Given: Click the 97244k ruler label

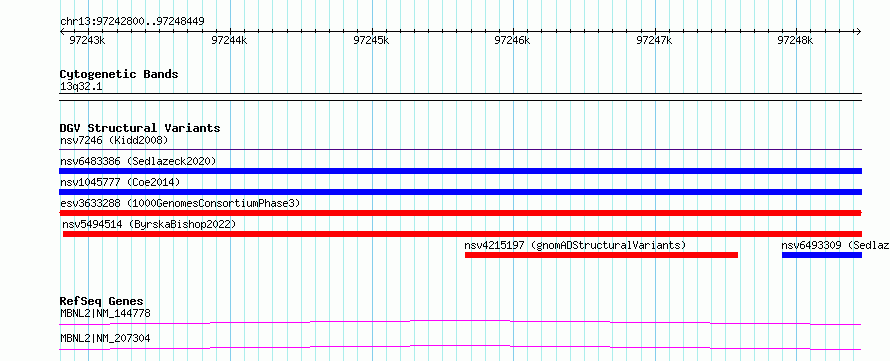Looking at the screenshot, I should pyautogui.click(x=229, y=40).
